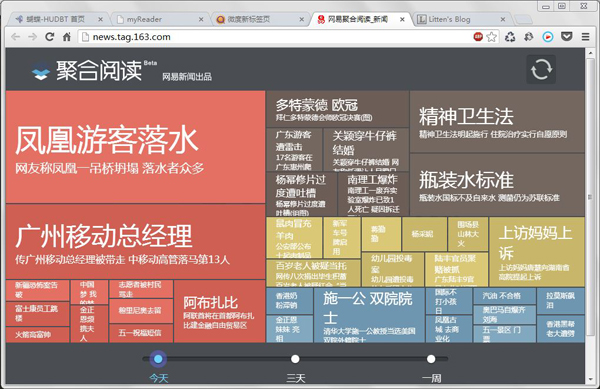
Task: Open the 瓶装水标准 news tile
Action: (x=497, y=185)
